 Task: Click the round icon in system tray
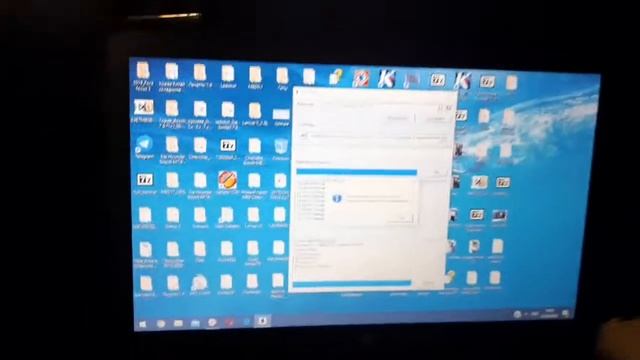click(x=517, y=314)
